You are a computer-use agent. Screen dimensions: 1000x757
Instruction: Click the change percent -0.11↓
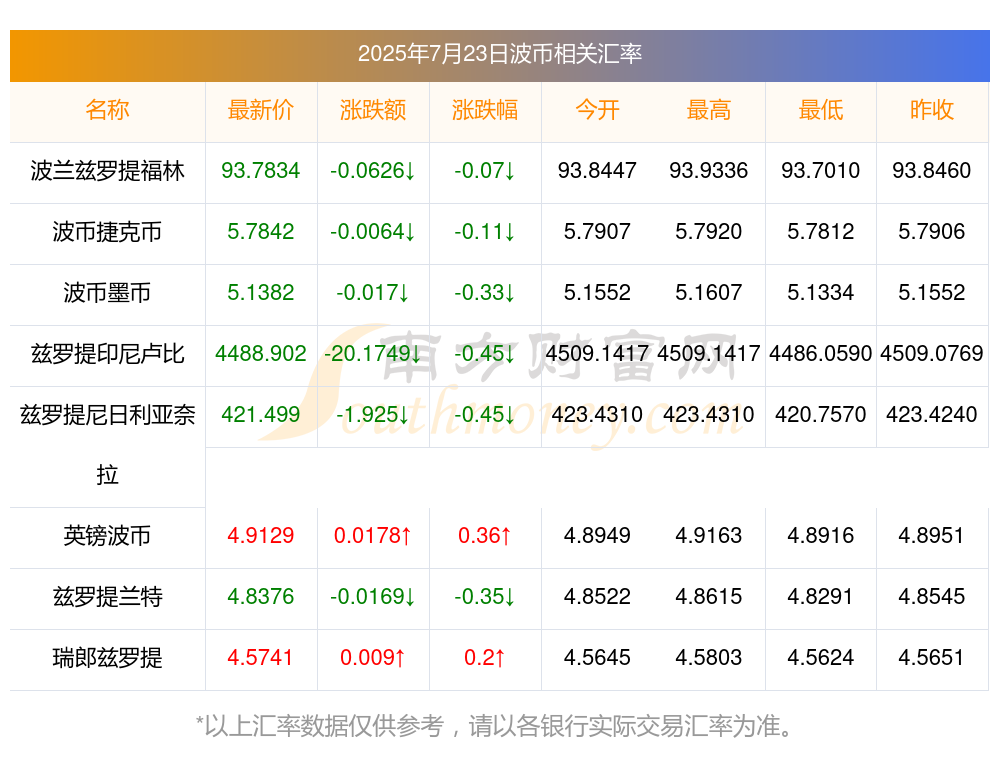pyautogui.click(x=485, y=232)
